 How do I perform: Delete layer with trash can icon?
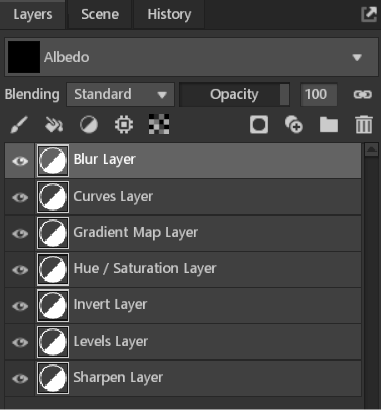tap(364, 125)
